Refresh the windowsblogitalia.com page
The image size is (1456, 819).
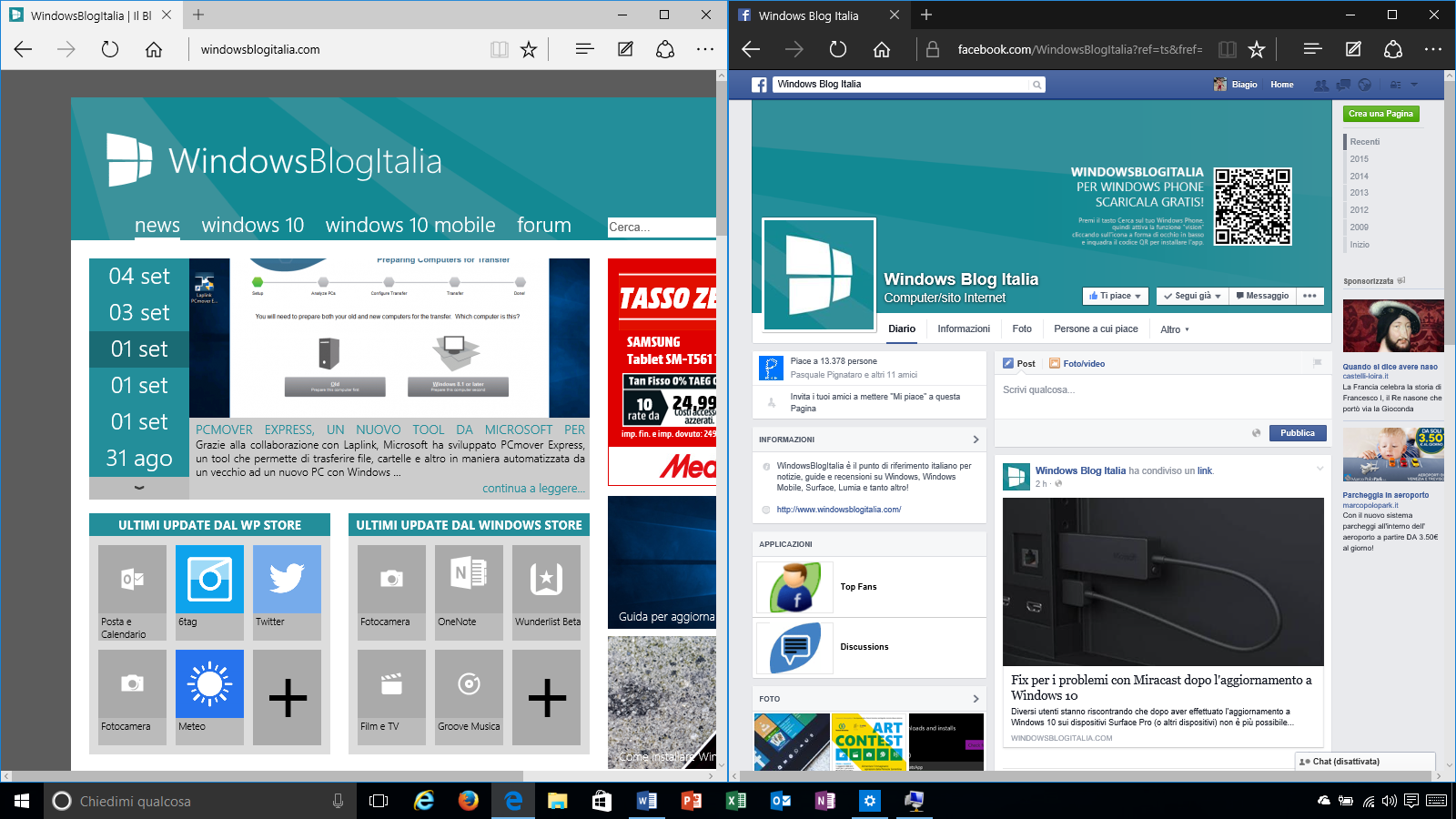(x=110, y=49)
